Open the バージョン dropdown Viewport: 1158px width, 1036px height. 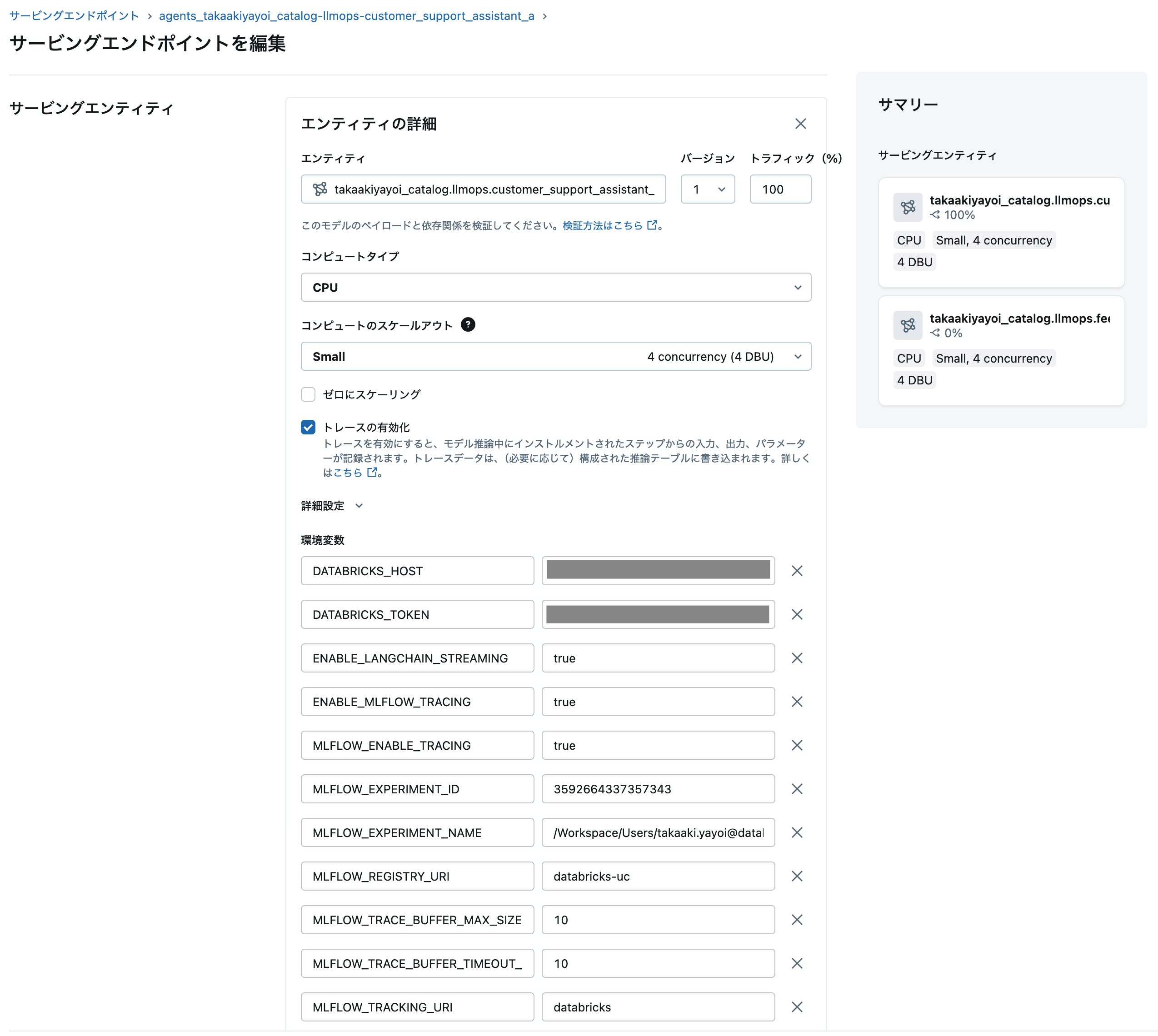pos(708,189)
